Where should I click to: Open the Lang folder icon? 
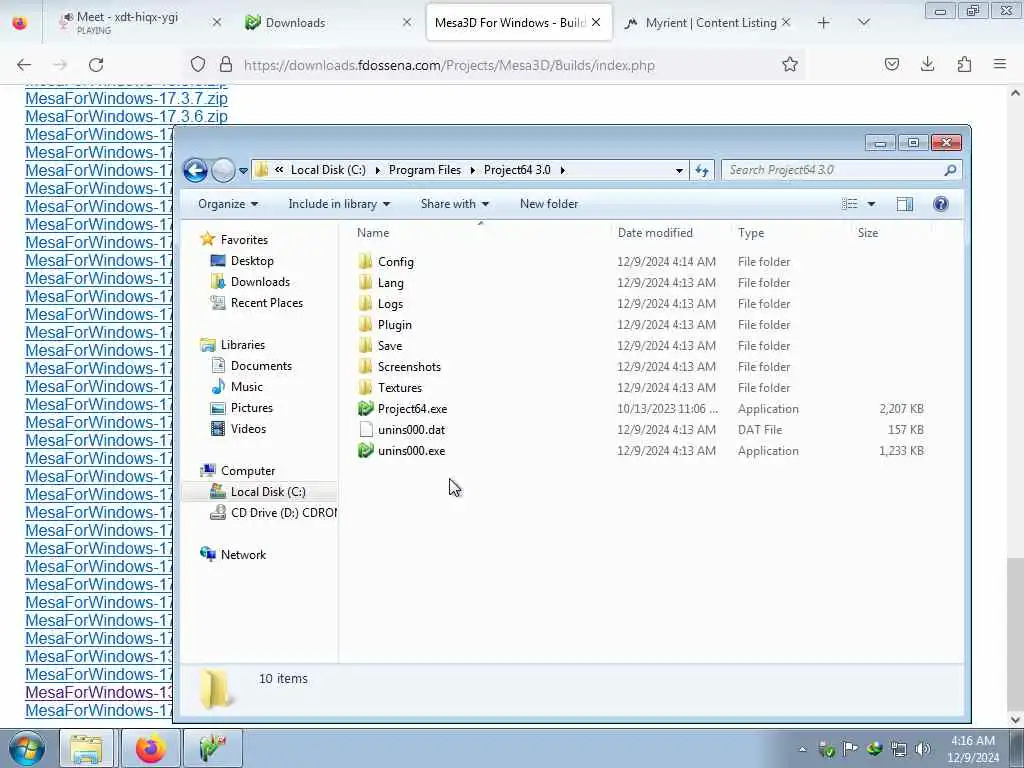point(366,283)
